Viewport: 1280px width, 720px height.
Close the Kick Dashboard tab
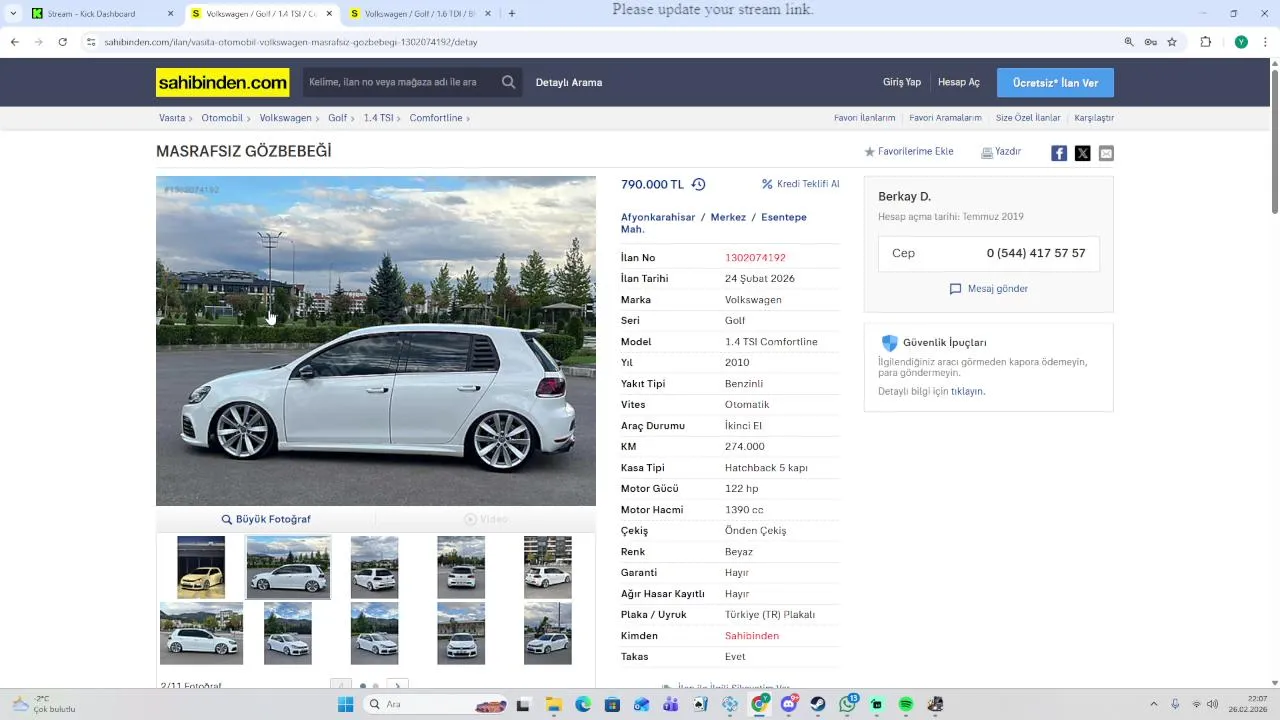[x=170, y=14]
